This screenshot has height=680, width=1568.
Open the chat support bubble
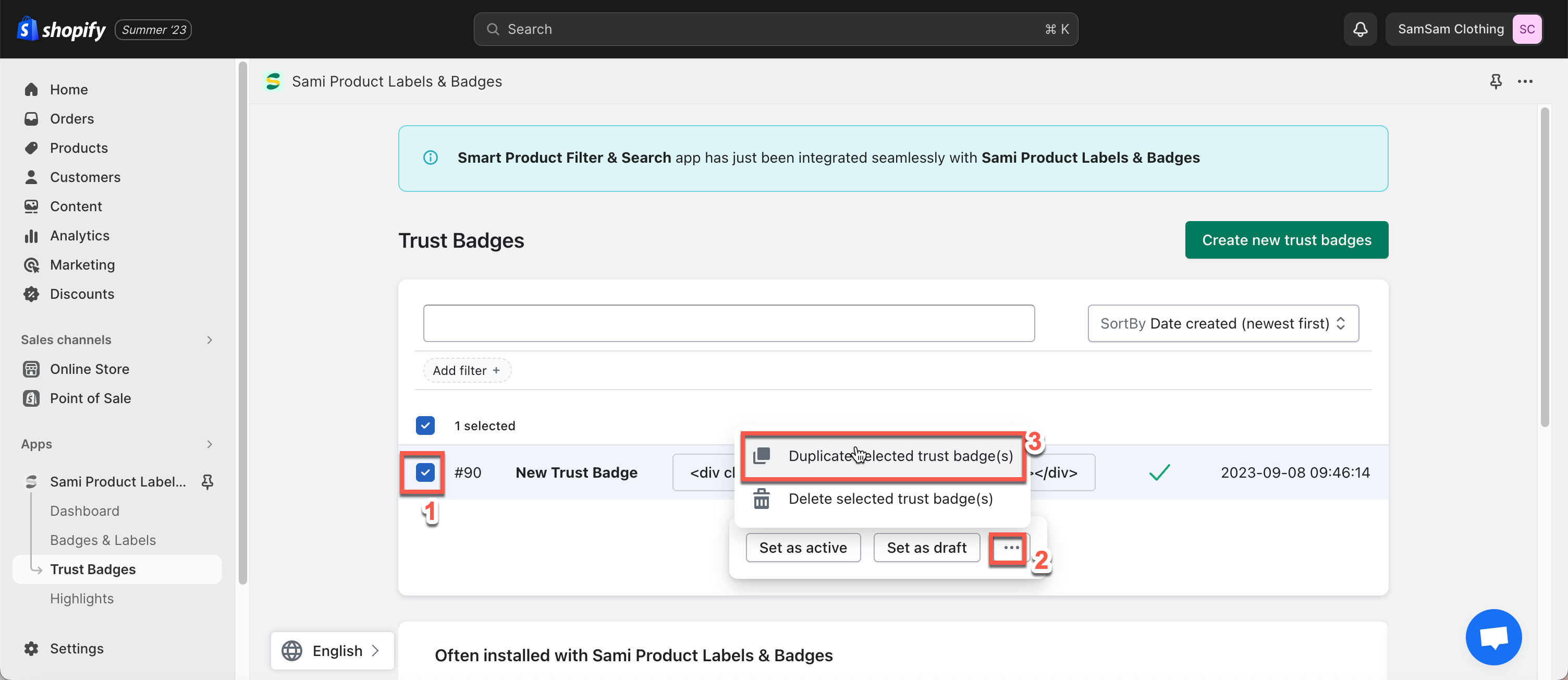1493,637
